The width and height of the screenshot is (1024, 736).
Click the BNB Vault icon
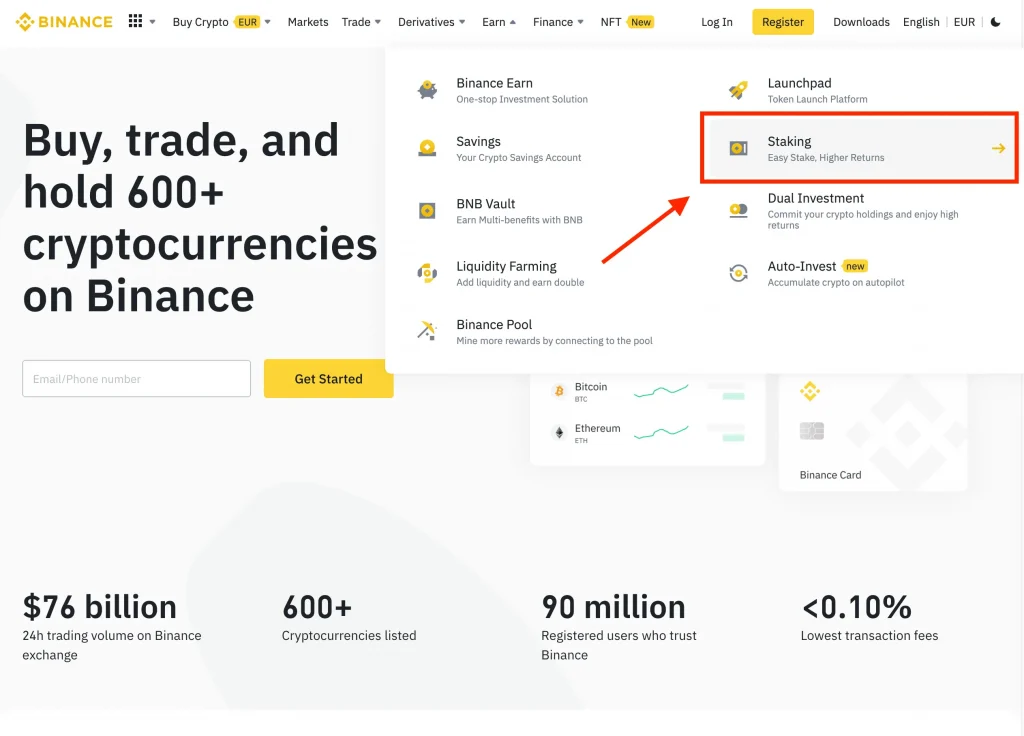click(427, 211)
